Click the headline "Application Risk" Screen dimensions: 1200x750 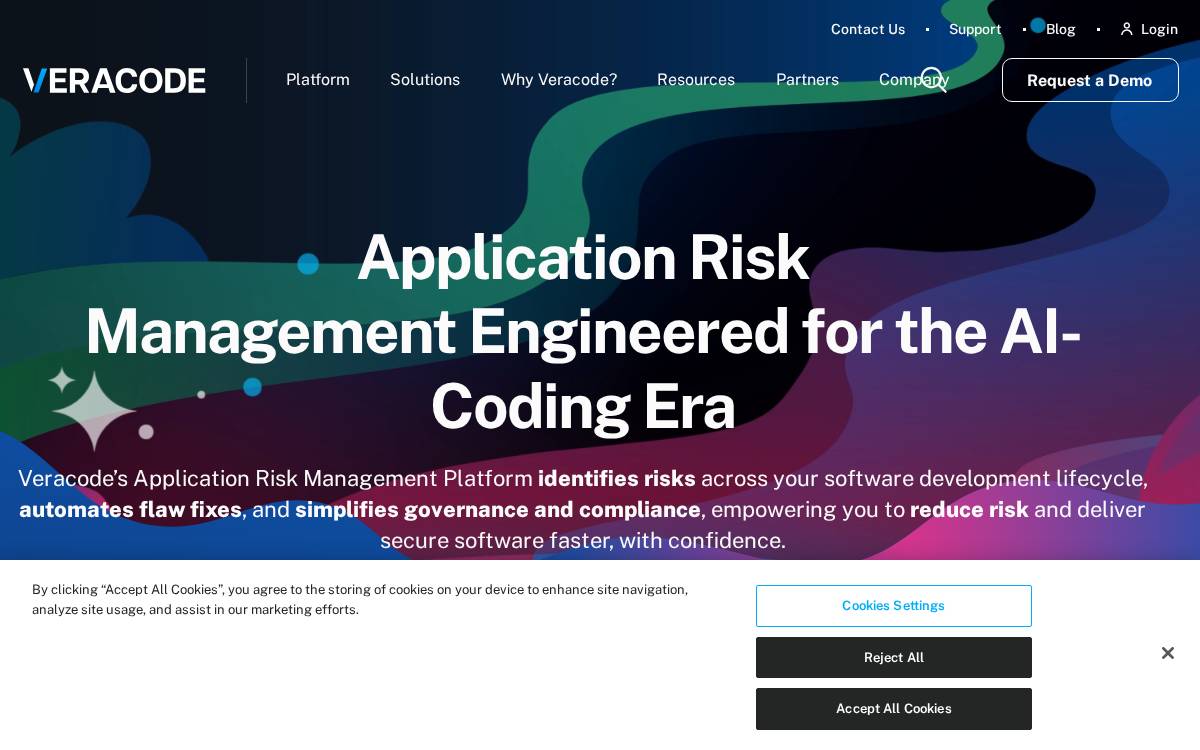pos(583,257)
